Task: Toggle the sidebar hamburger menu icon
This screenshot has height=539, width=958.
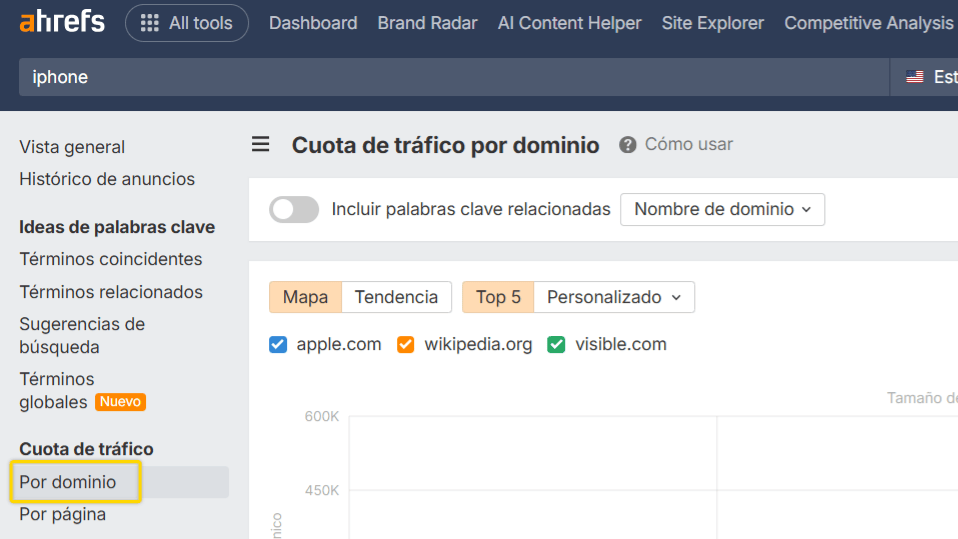Action: [261, 144]
